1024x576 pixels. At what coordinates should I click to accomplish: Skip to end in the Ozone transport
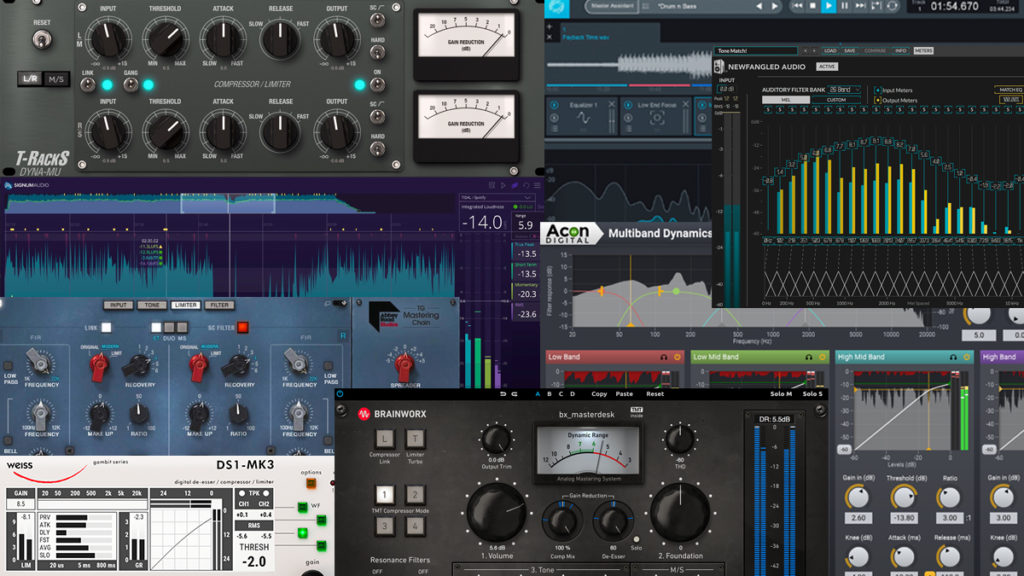860,6
